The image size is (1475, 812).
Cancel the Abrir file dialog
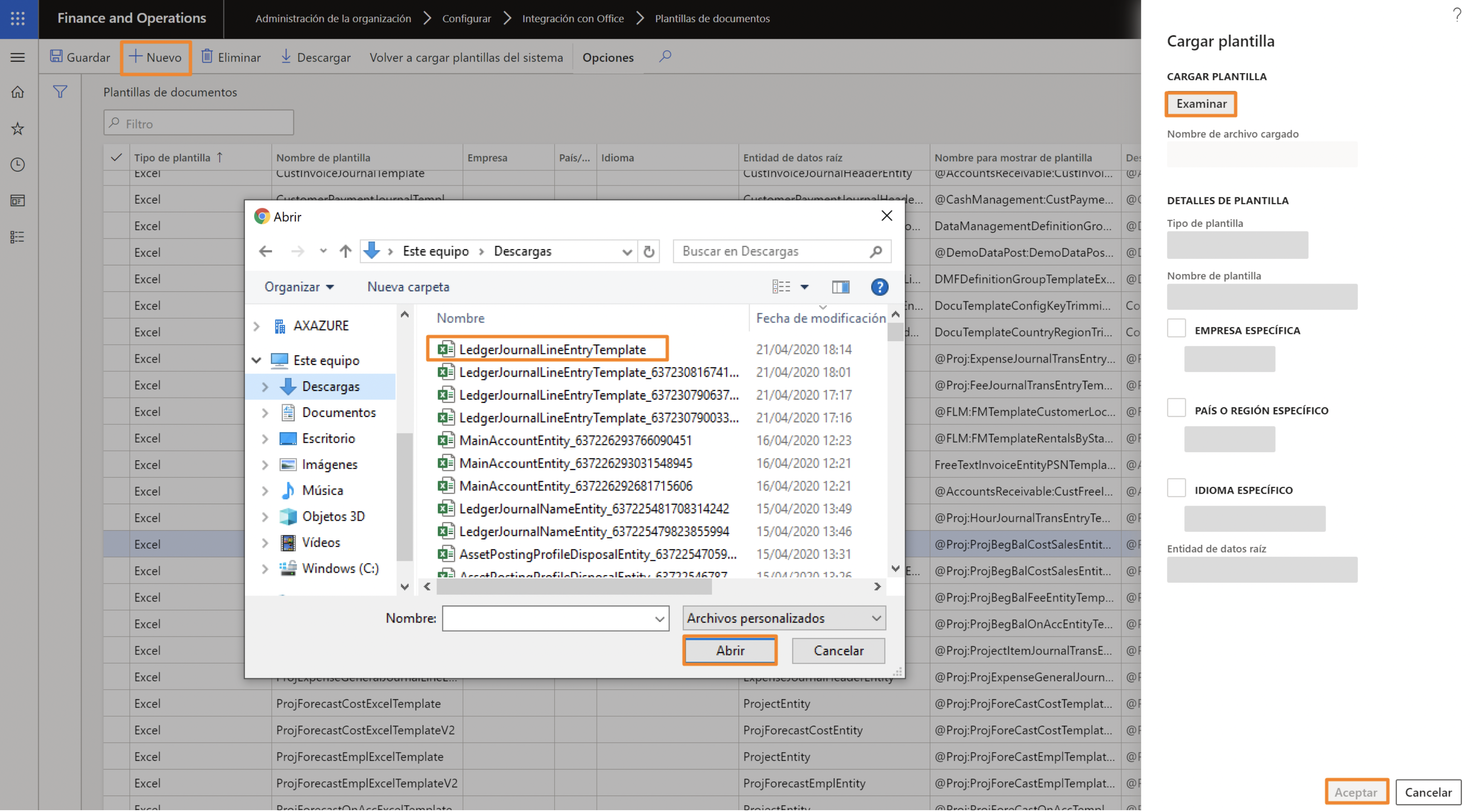click(x=838, y=651)
